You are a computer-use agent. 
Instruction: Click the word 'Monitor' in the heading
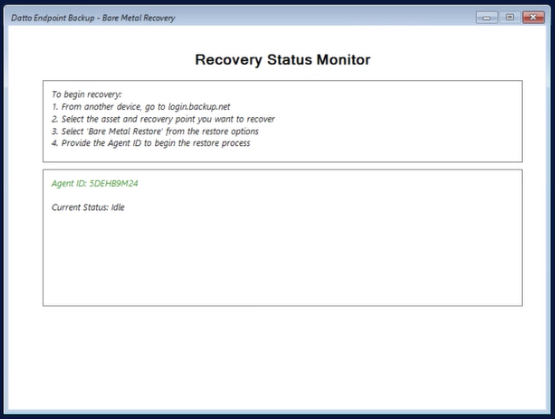343,60
